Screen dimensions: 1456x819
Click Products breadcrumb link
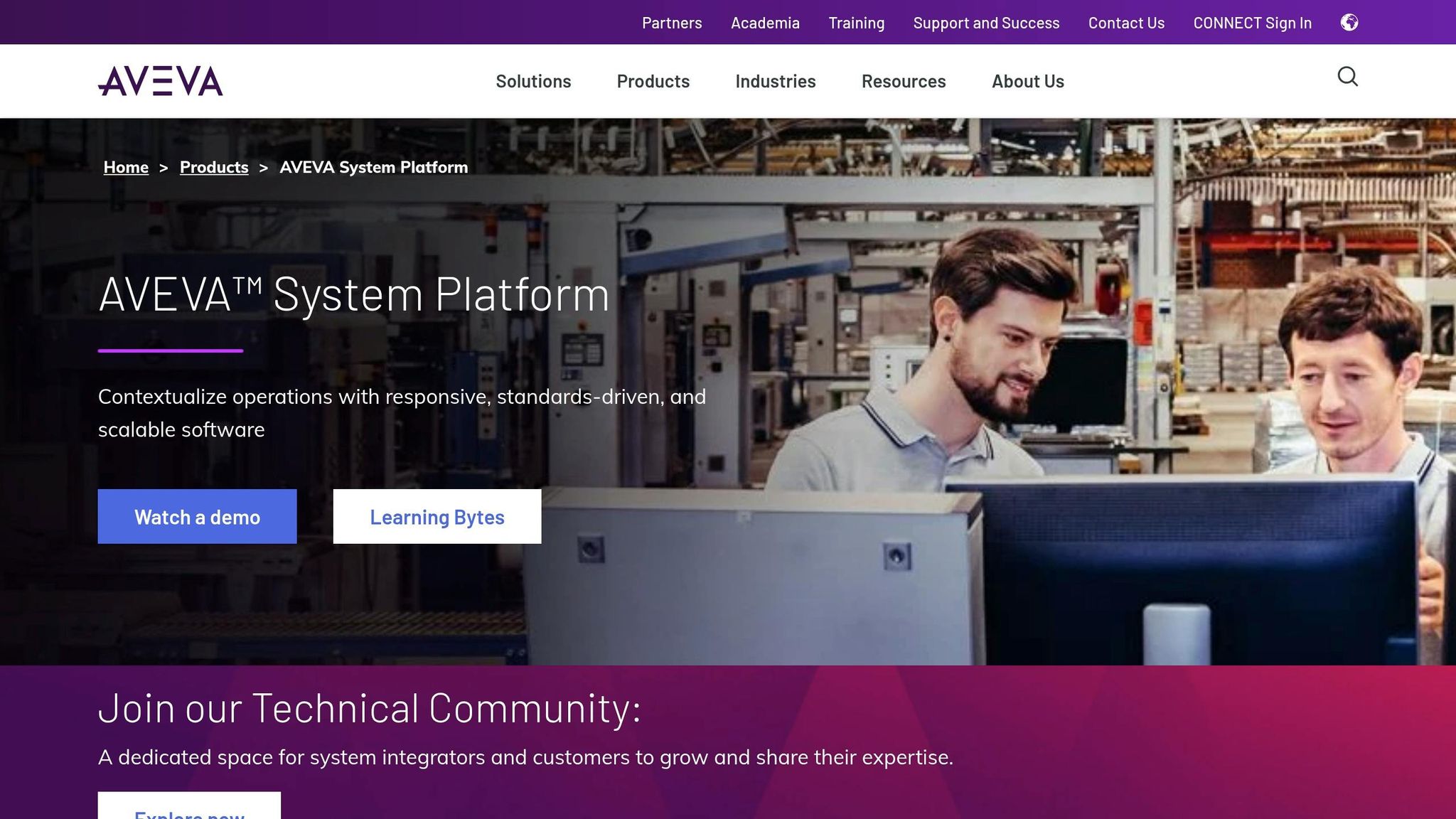(214, 168)
